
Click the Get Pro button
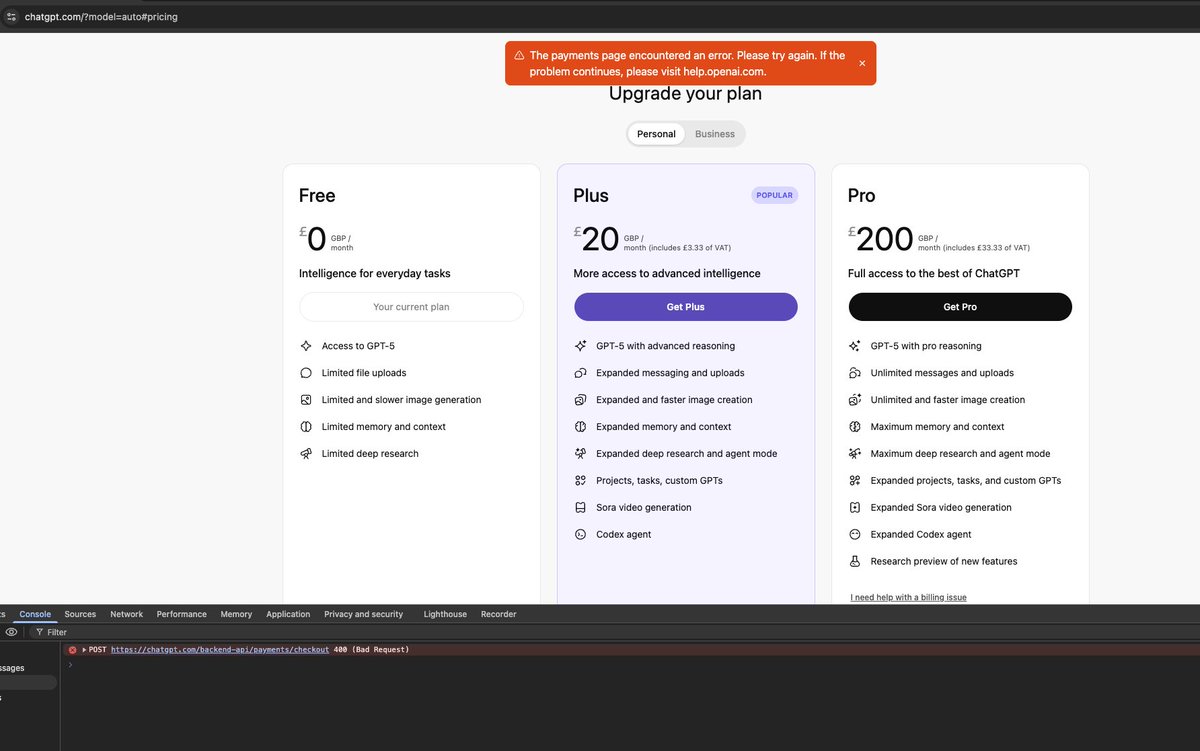click(960, 307)
